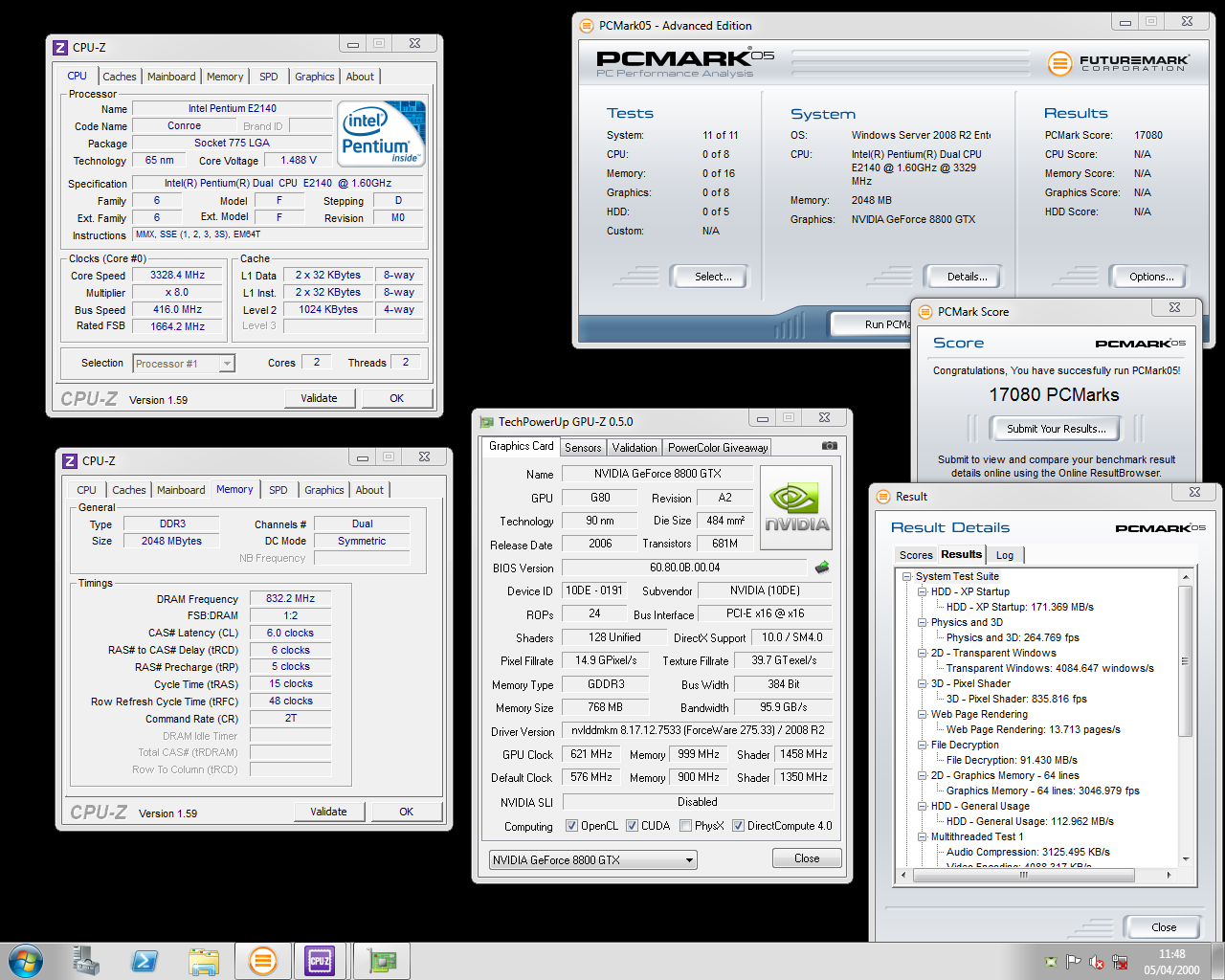
Task: Toggle the DirectCompute 4.0 checkbox
Action: (x=738, y=826)
